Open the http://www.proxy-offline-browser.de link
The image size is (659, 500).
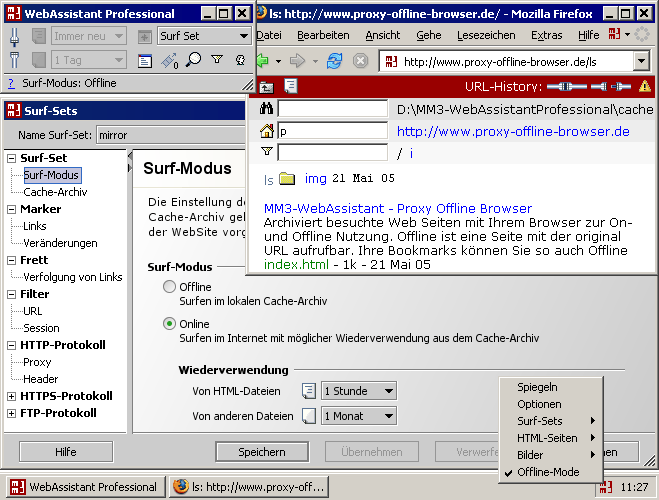(513, 132)
